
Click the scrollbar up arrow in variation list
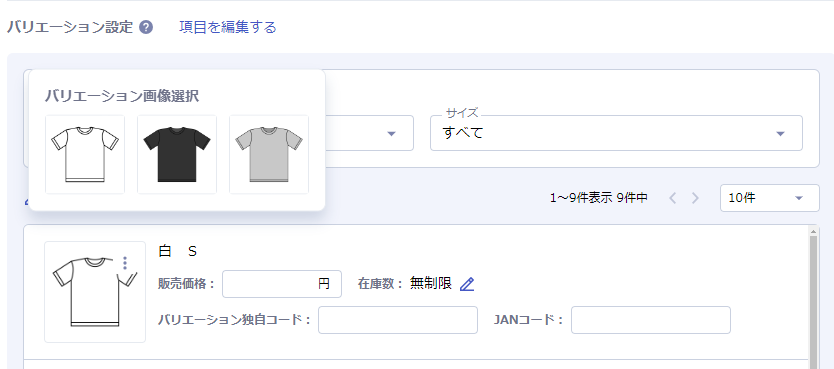coord(813,231)
